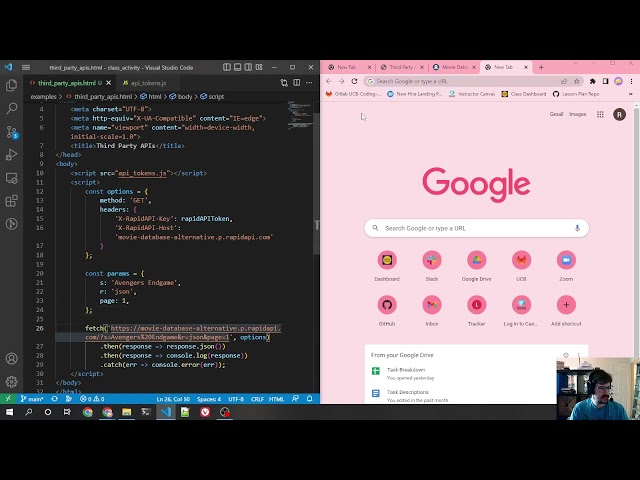Open the Search view in VS Code
Viewport: 640px width, 480px height.
tap(11, 108)
